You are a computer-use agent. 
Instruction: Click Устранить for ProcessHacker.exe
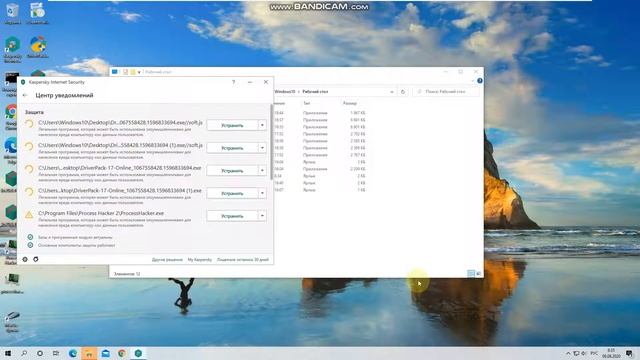(232, 216)
